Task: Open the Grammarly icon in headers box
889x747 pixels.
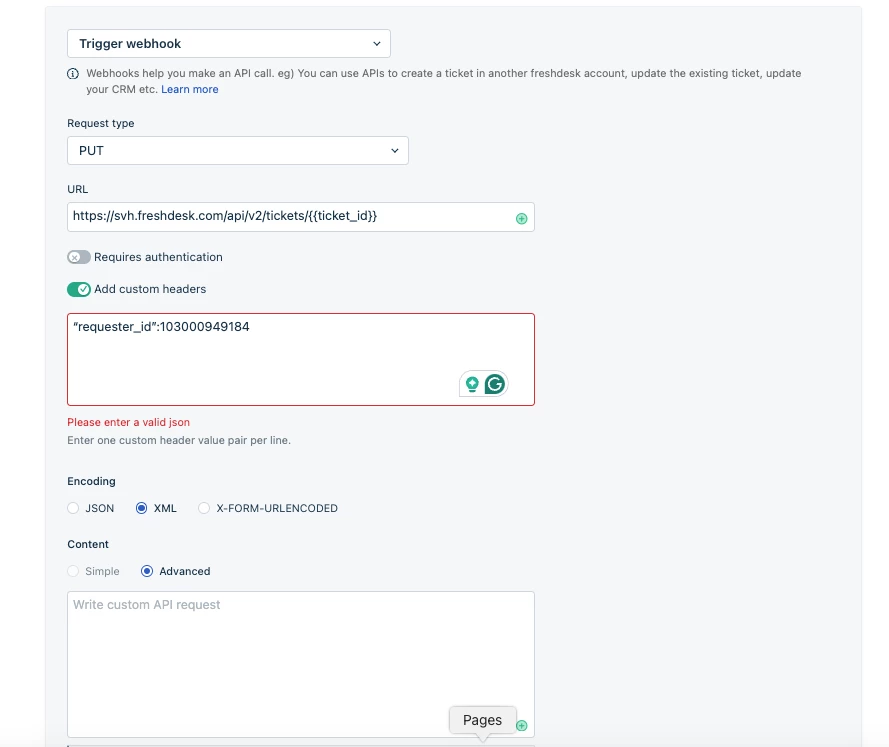Action: pyautogui.click(x=495, y=384)
